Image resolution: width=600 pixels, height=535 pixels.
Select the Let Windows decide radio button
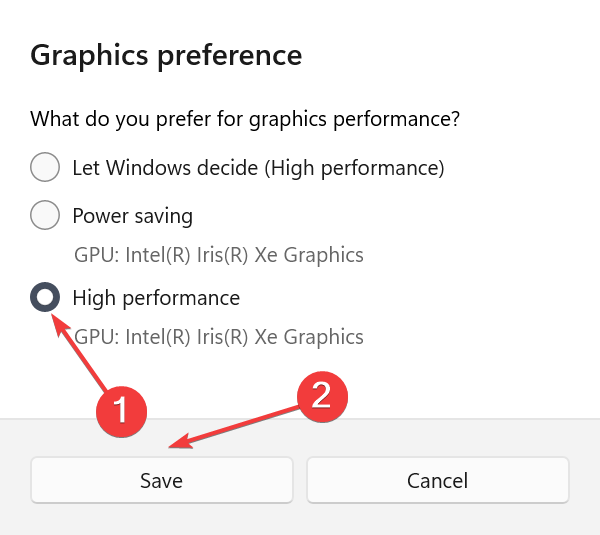[45, 167]
